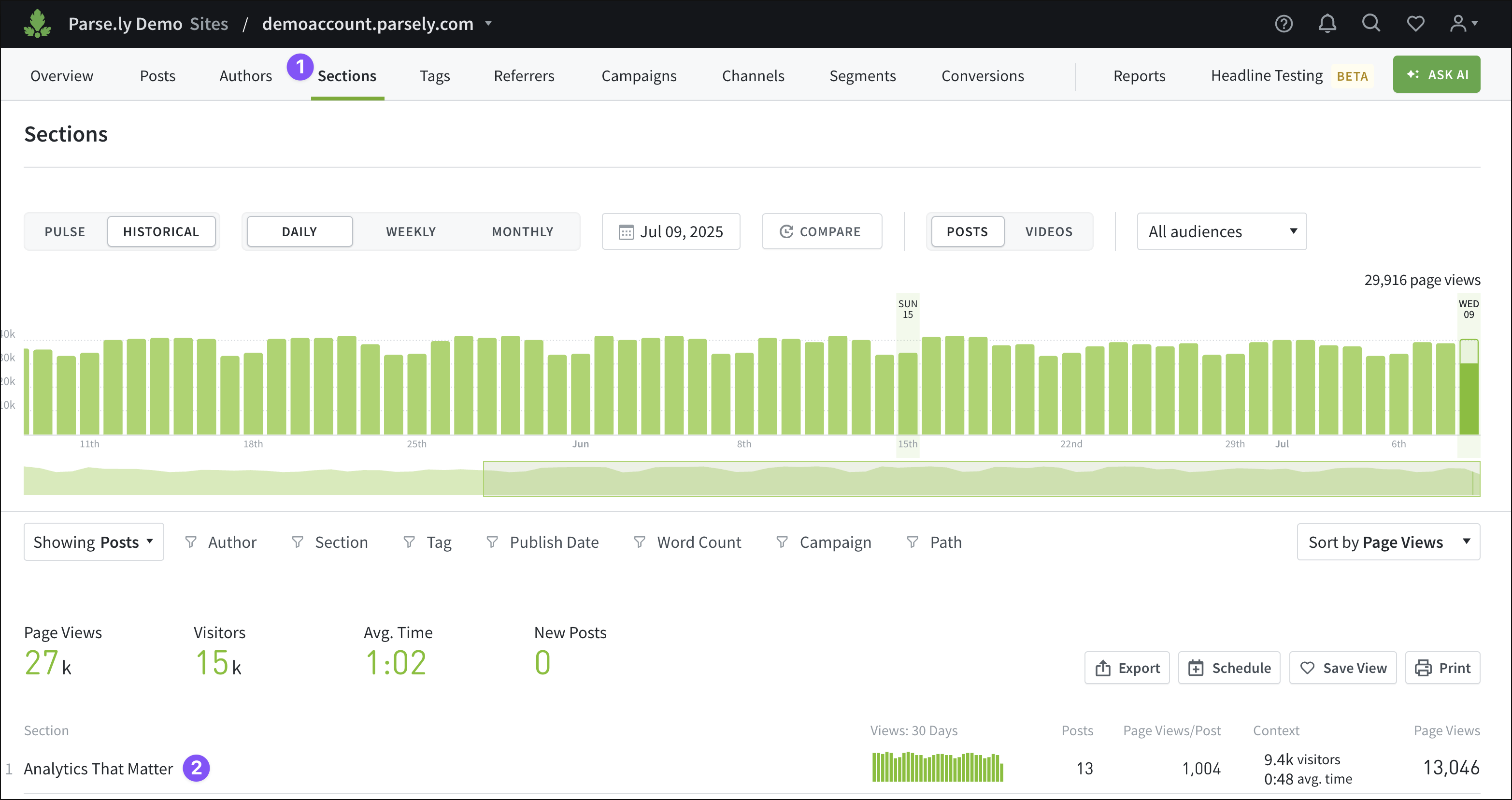
Task: Click the Schedule button
Action: click(x=1229, y=668)
